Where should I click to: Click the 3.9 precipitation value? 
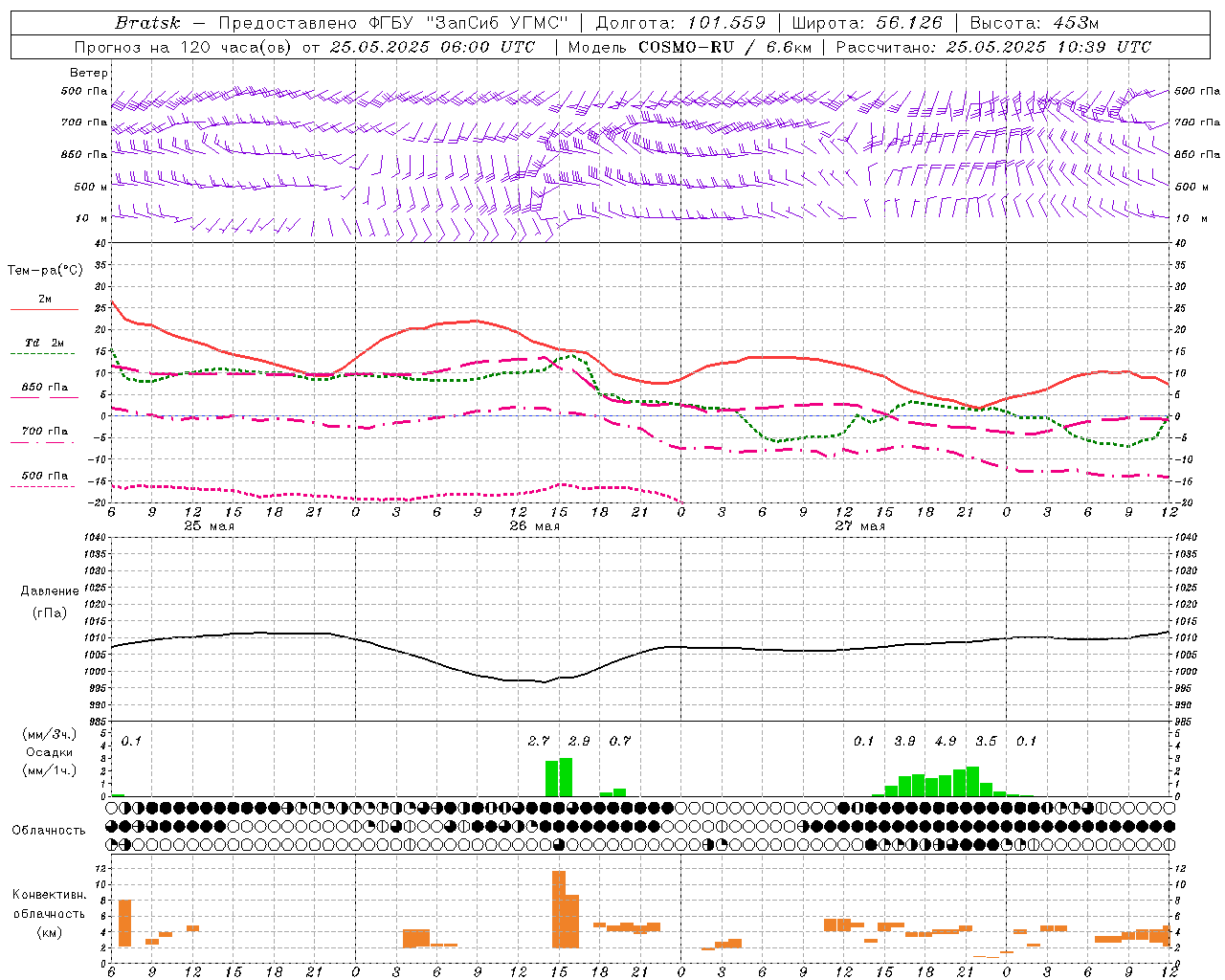pos(904,741)
